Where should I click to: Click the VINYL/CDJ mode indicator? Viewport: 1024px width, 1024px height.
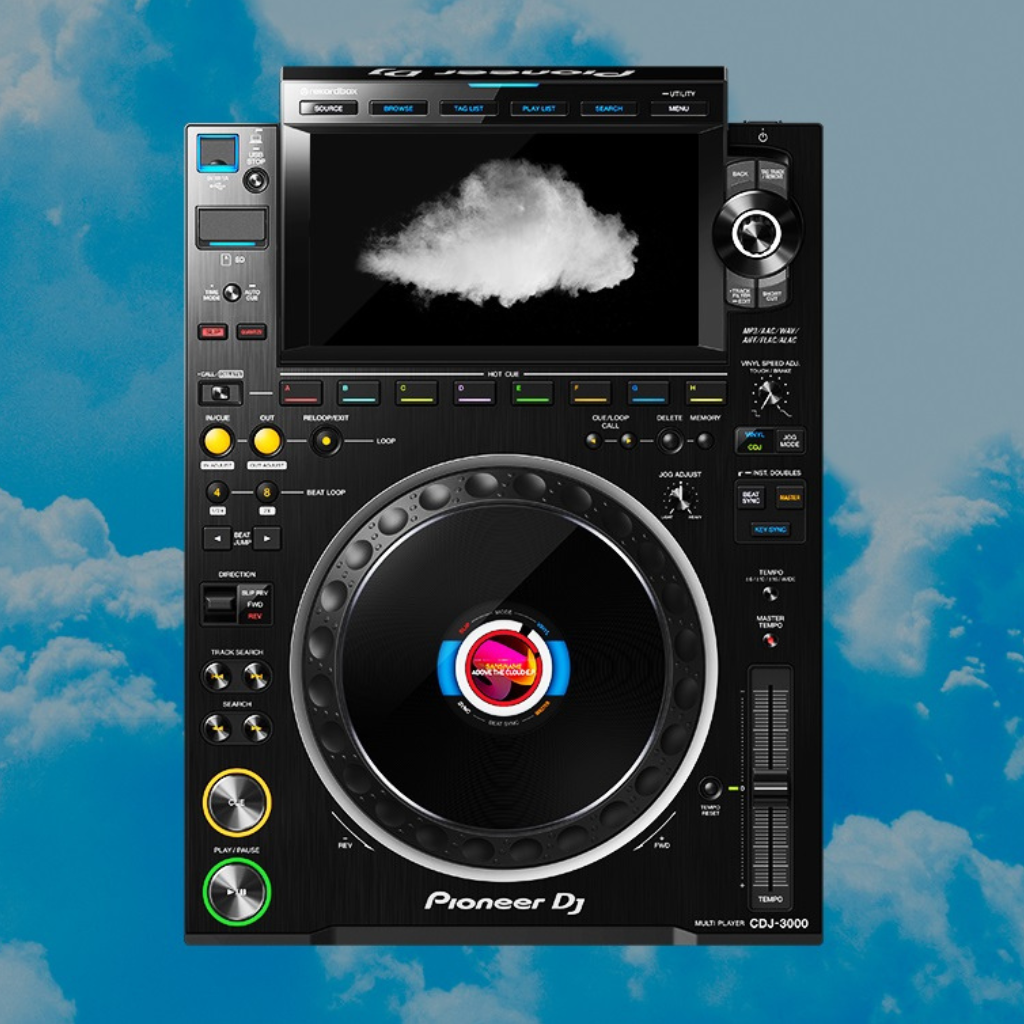coord(755,441)
